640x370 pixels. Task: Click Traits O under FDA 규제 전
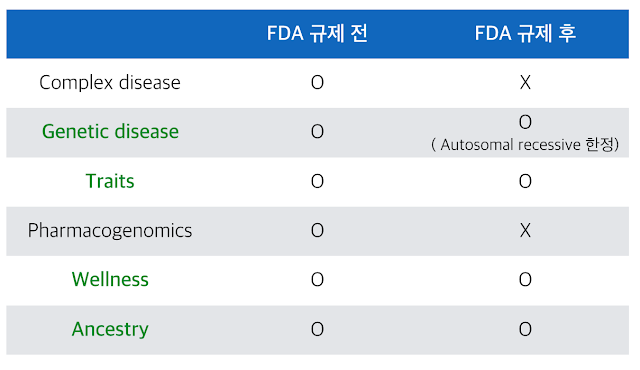pos(317,182)
